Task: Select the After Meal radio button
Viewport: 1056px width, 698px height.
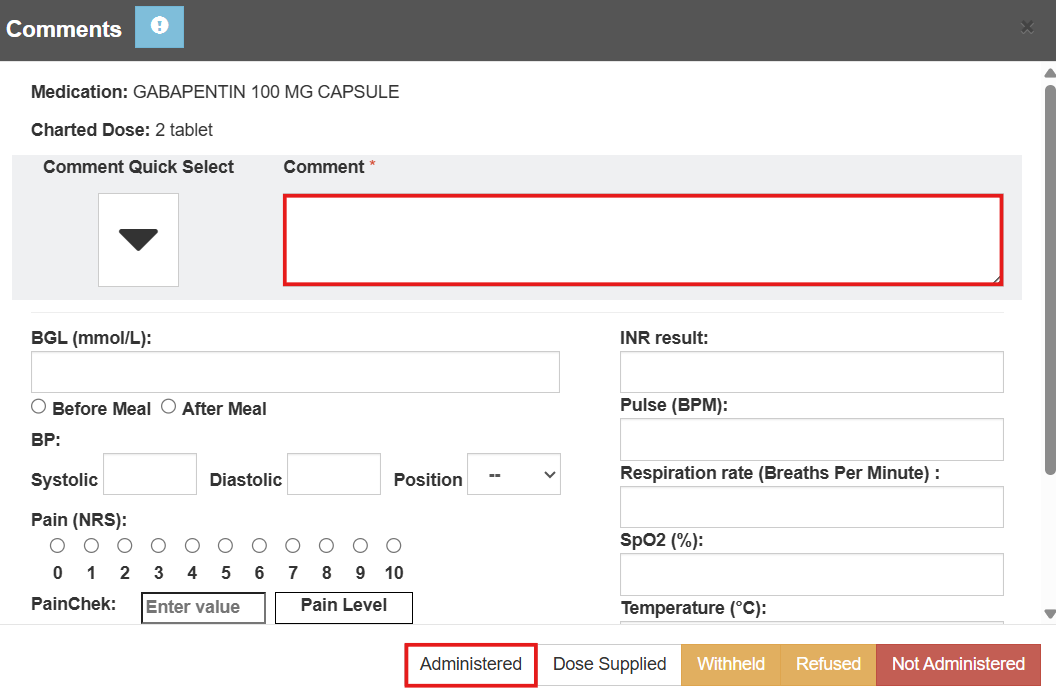Action: click(169, 407)
